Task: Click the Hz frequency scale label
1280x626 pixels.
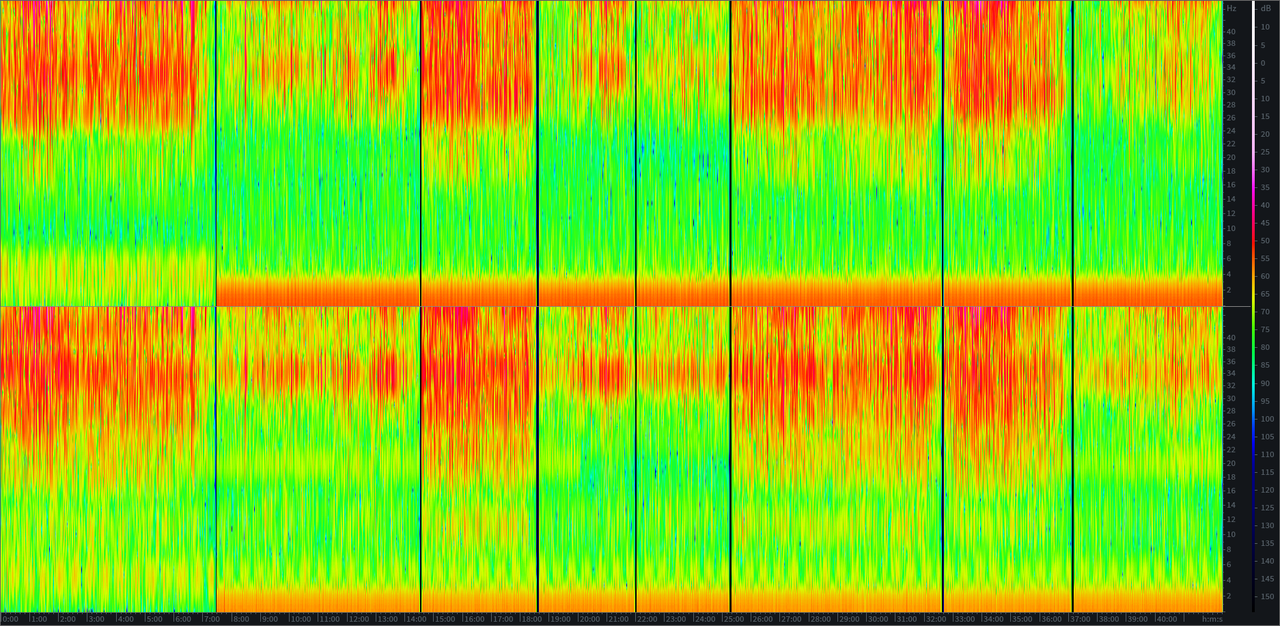Action: point(1232,8)
